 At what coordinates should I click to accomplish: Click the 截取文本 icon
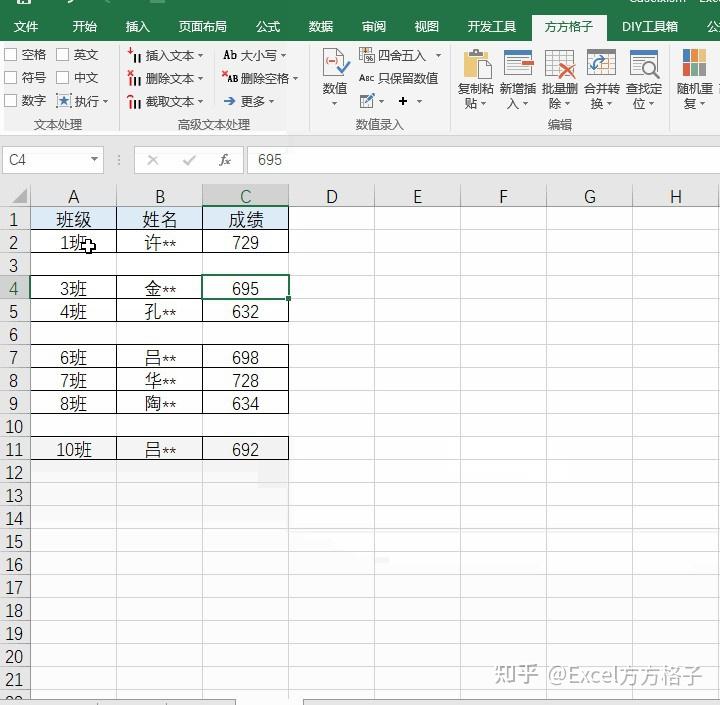click(x=134, y=102)
